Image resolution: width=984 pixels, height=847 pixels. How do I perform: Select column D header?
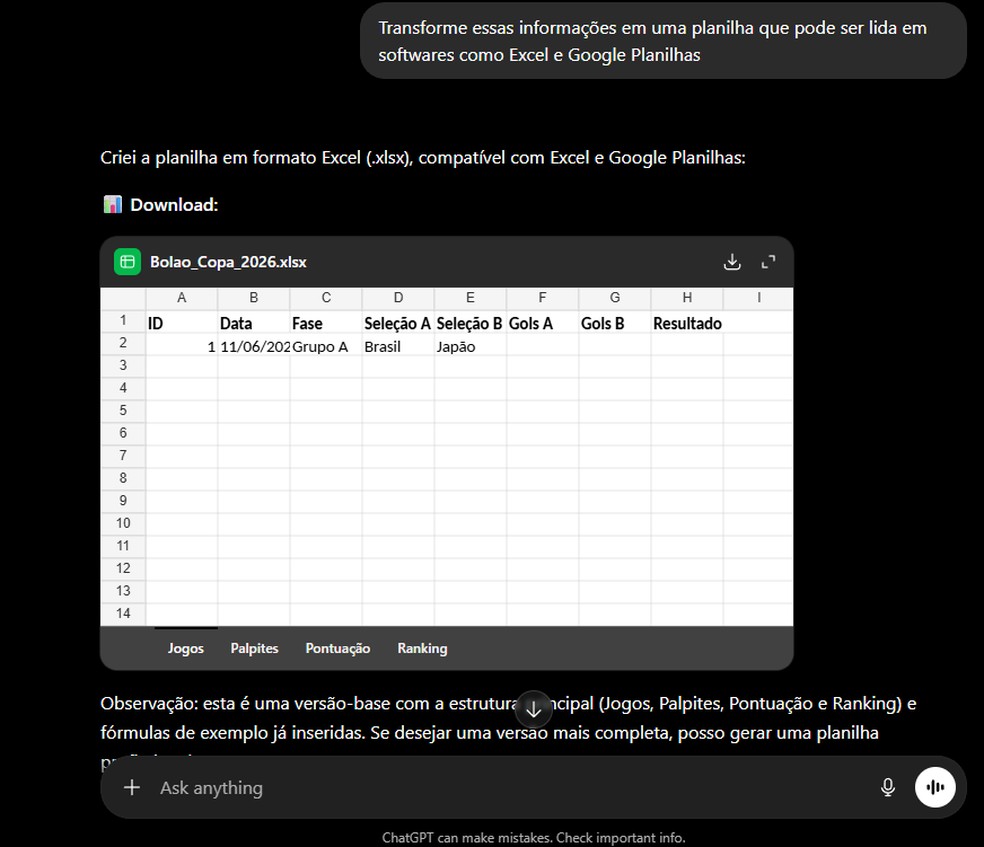pyautogui.click(x=398, y=298)
